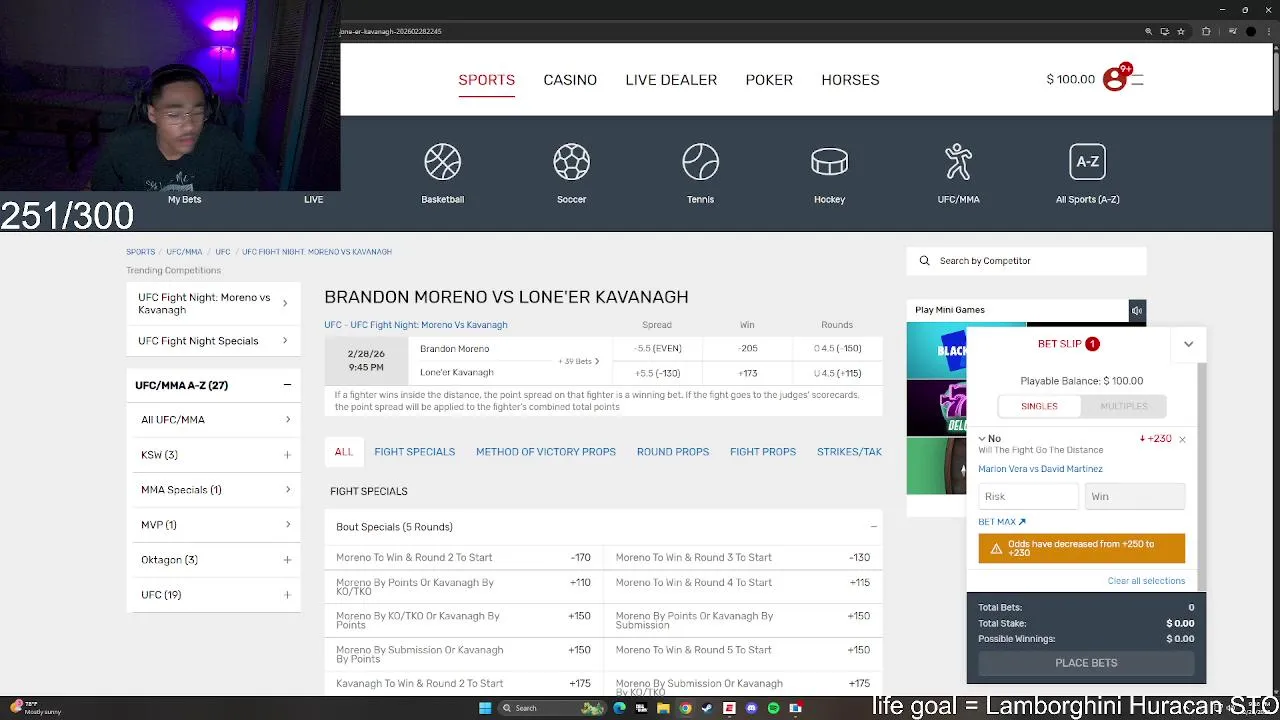Open UFC Fight Night Specials trending item
Screen dimensions: 1280x720
[214, 341]
